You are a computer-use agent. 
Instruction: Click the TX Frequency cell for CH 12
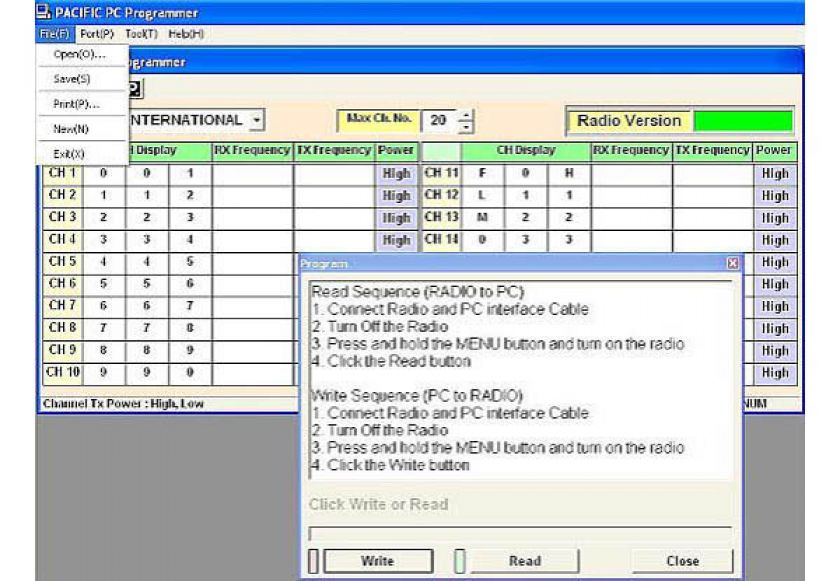pyautogui.click(x=713, y=196)
